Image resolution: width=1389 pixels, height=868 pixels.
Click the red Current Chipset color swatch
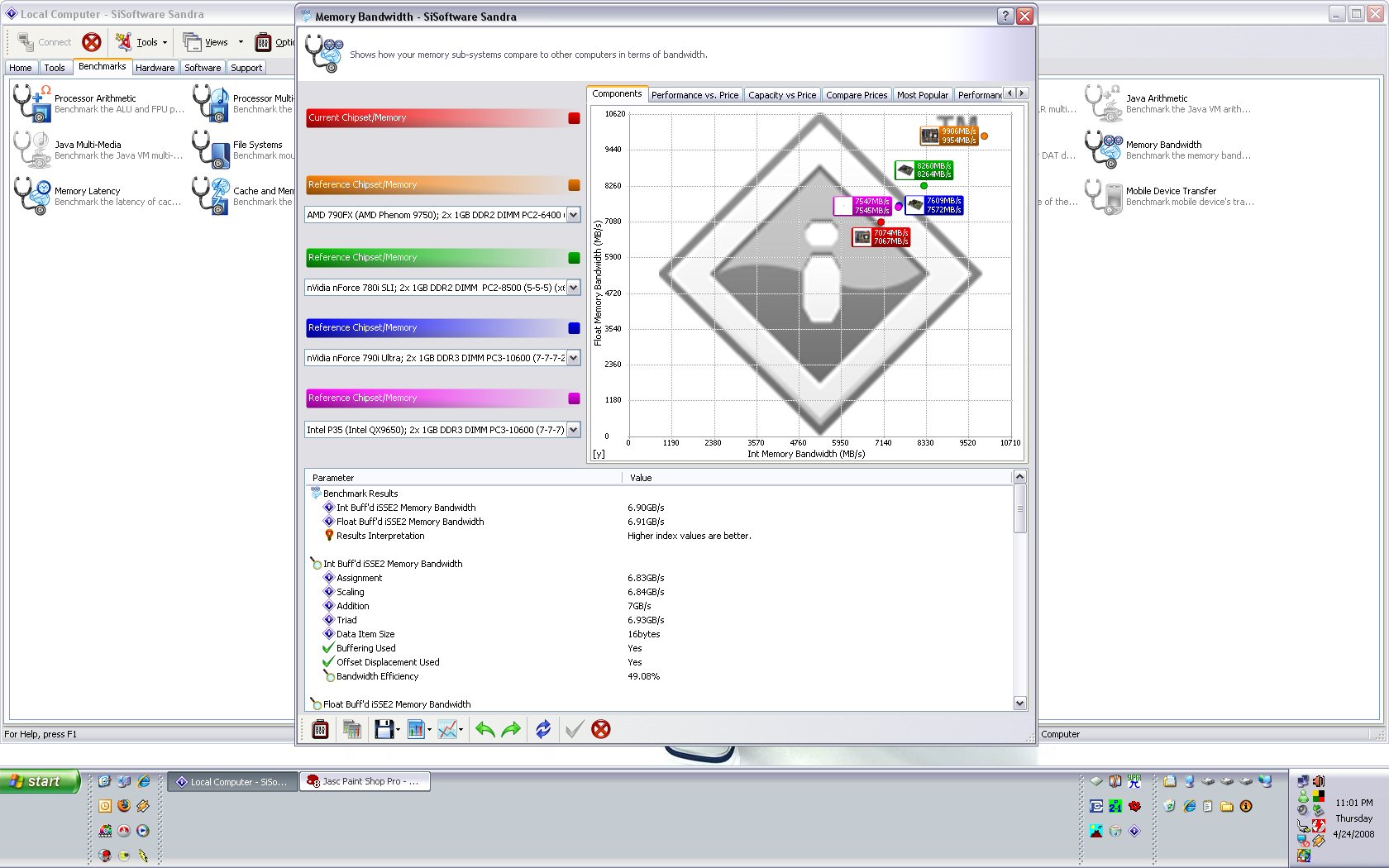tap(574, 118)
